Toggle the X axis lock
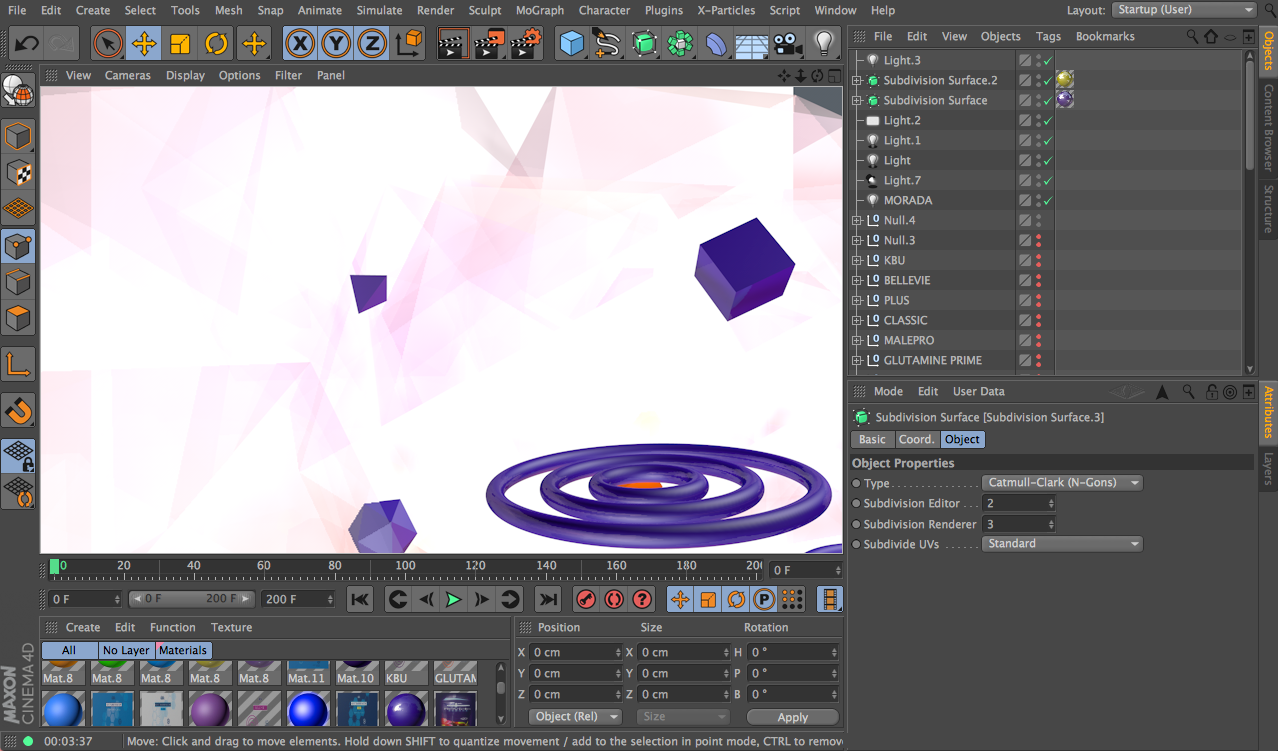This screenshot has height=751, width=1278. point(300,44)
